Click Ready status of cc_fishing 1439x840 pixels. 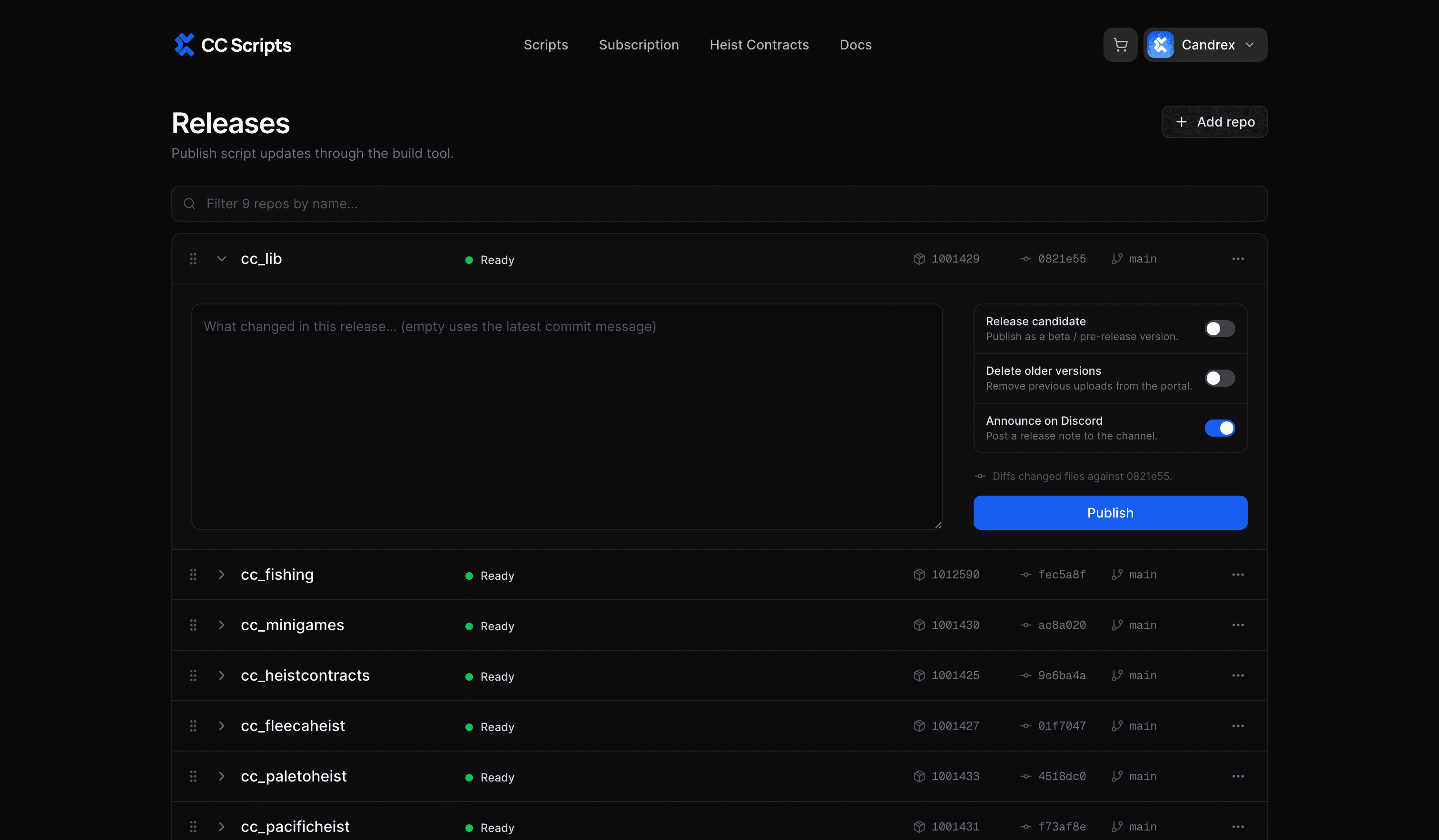[490, 576]
